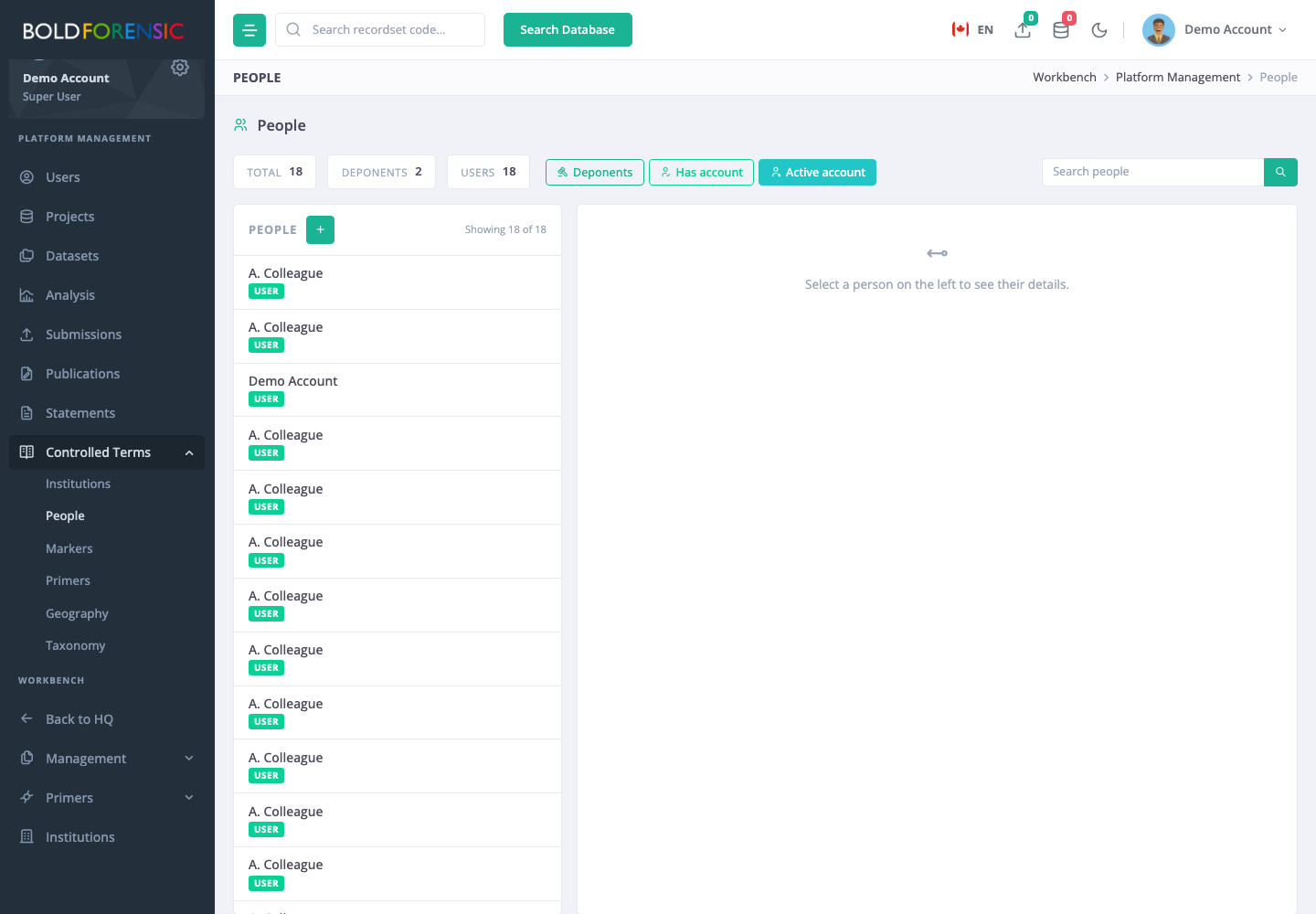Open the upload queue icon in header
Viewport: 1316px width, 914px height.
click(1024, 29)
